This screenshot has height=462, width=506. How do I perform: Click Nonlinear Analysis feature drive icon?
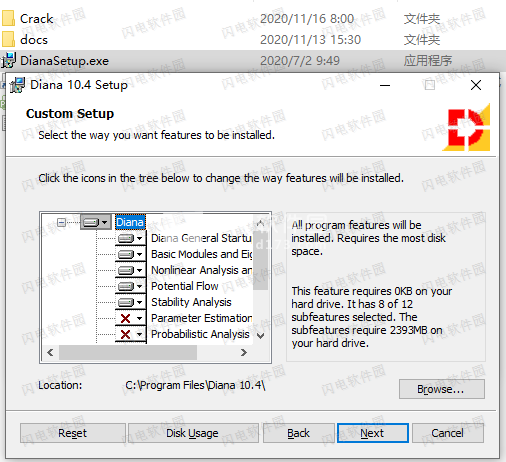pyautogui.click(x=130, y=270)
